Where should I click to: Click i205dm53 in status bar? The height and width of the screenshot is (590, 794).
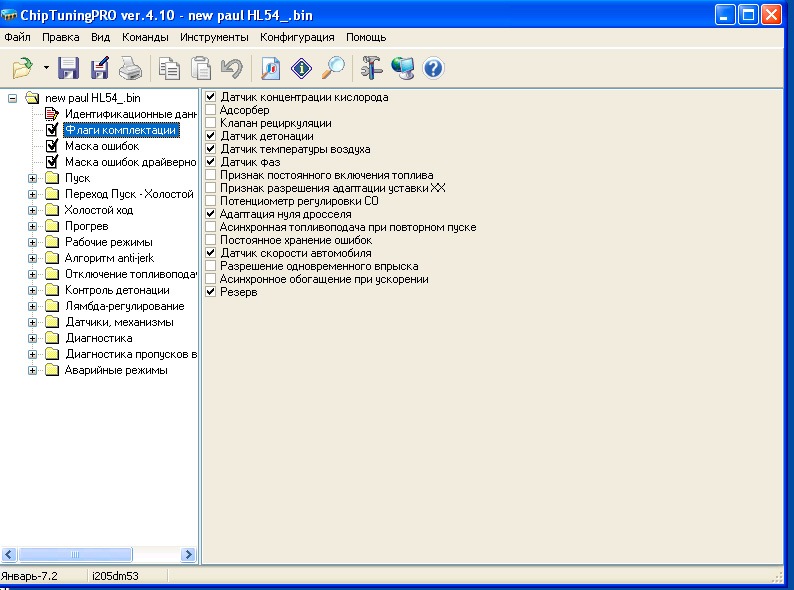click(x=115, y=576)
